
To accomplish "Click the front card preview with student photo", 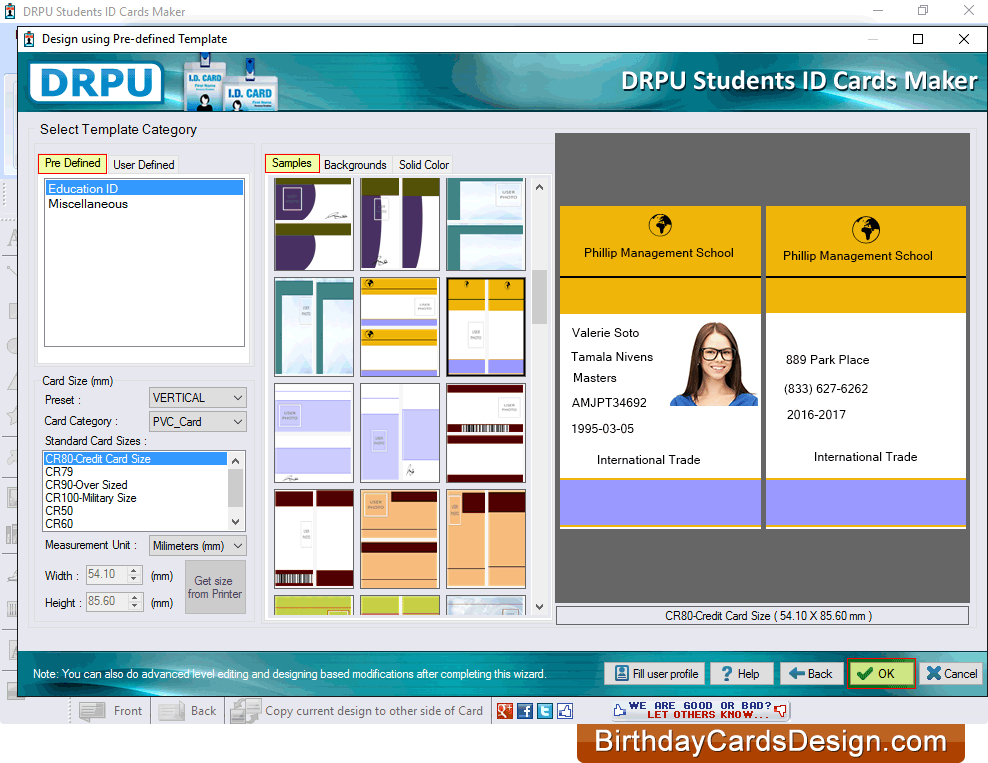I will click(x=660, y=367).
